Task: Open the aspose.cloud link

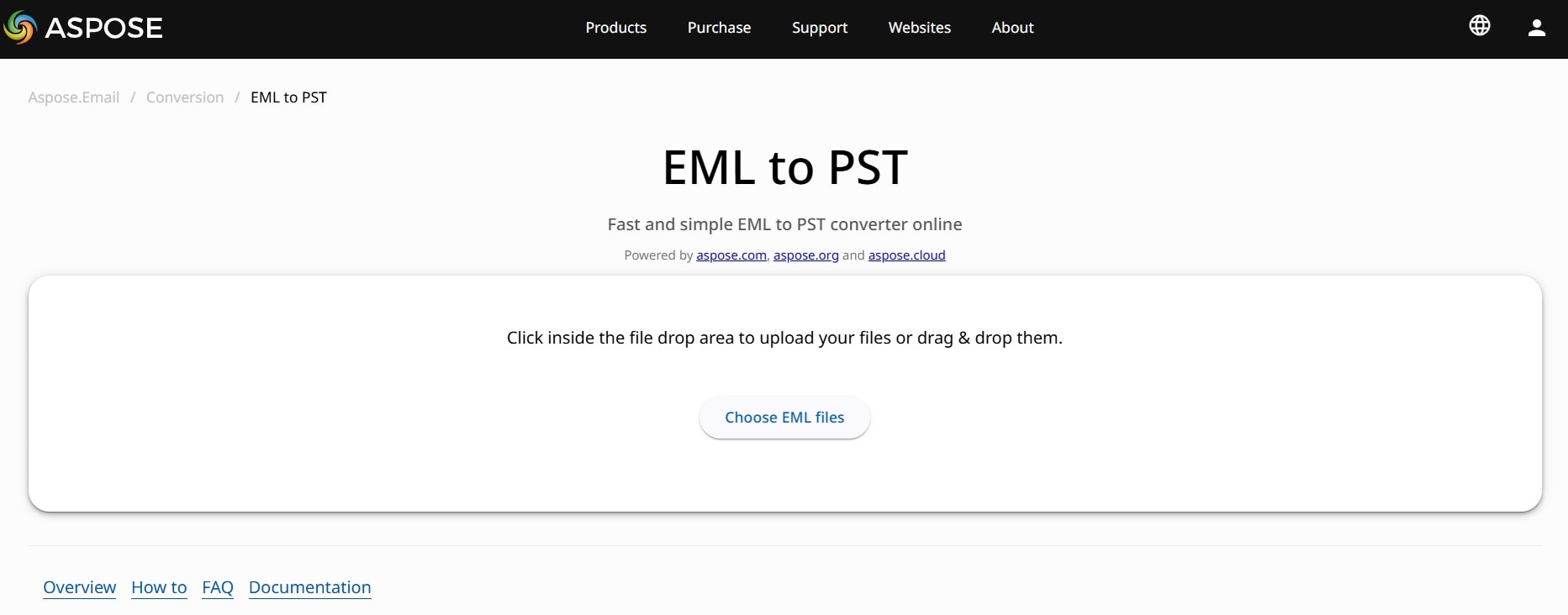Action: point(906,255)
